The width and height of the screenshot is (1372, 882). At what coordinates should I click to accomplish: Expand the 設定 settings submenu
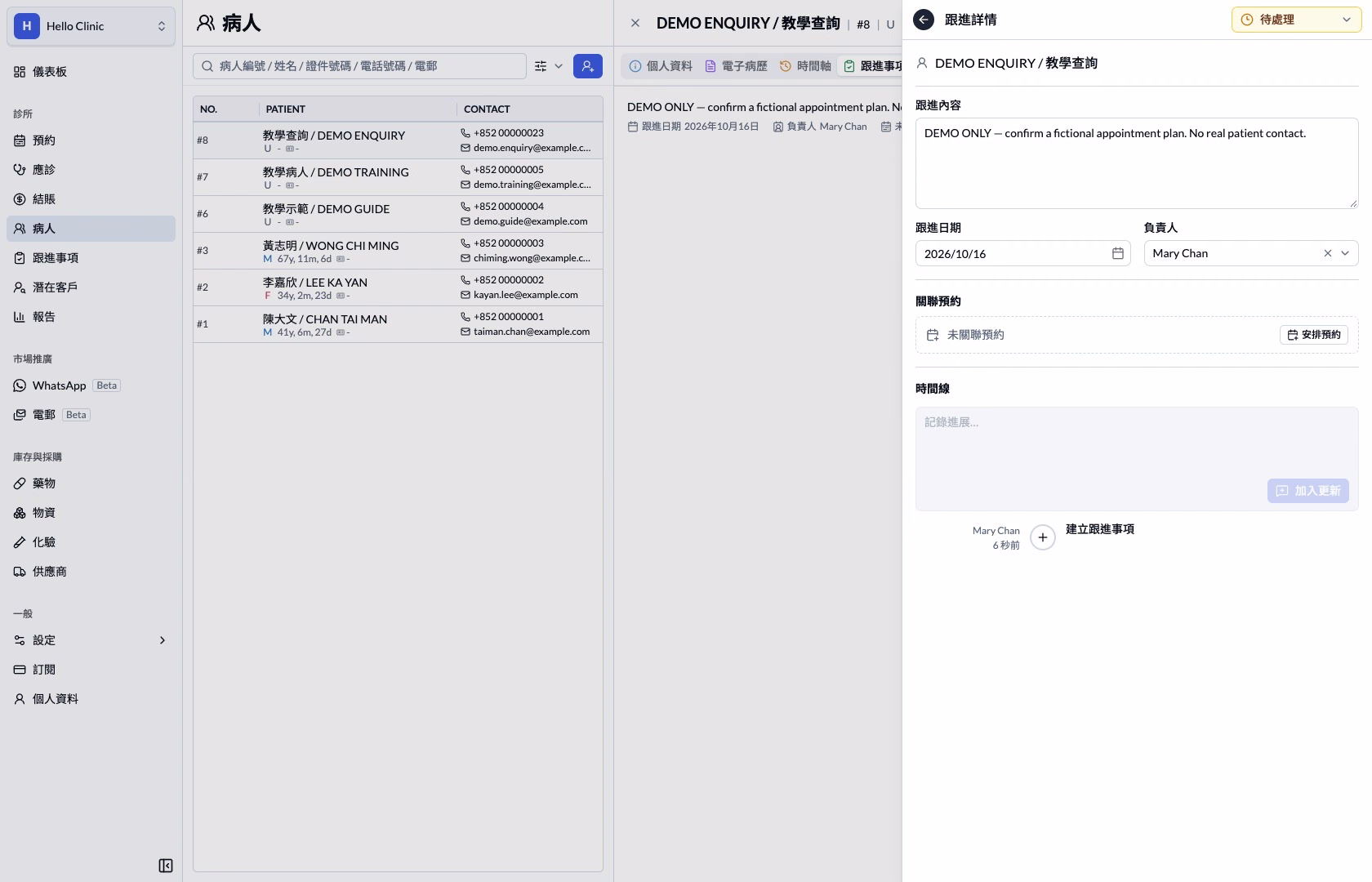[x=91, y=640]
